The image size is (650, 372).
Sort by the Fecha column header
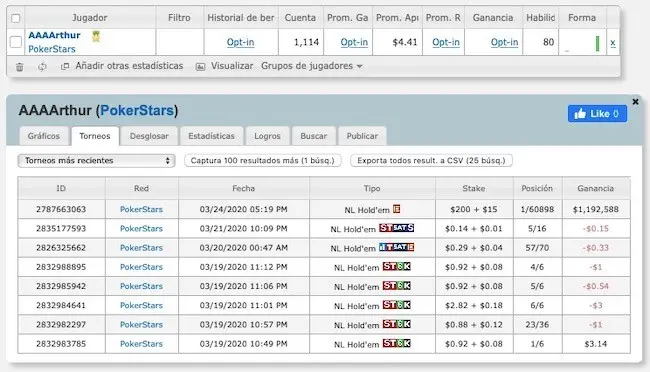[244, 188]
